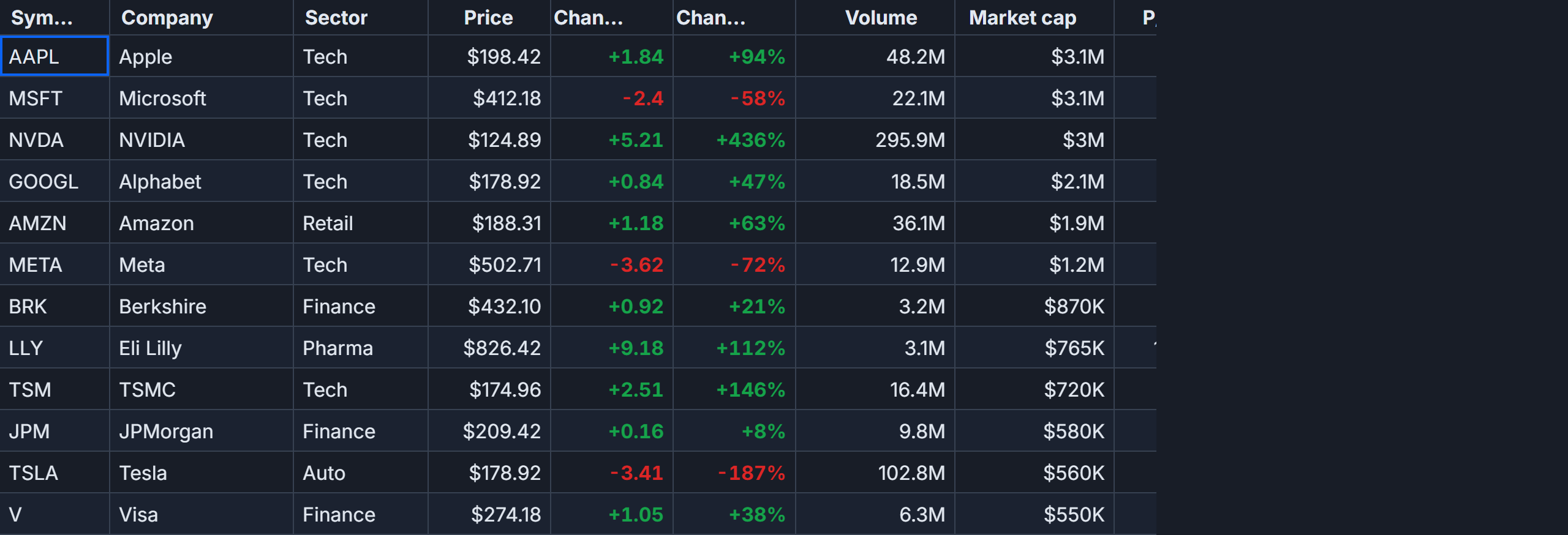Select the TSLA symbol cell
This screenshot has height=535, width=1568.
(x=55, y=473)
